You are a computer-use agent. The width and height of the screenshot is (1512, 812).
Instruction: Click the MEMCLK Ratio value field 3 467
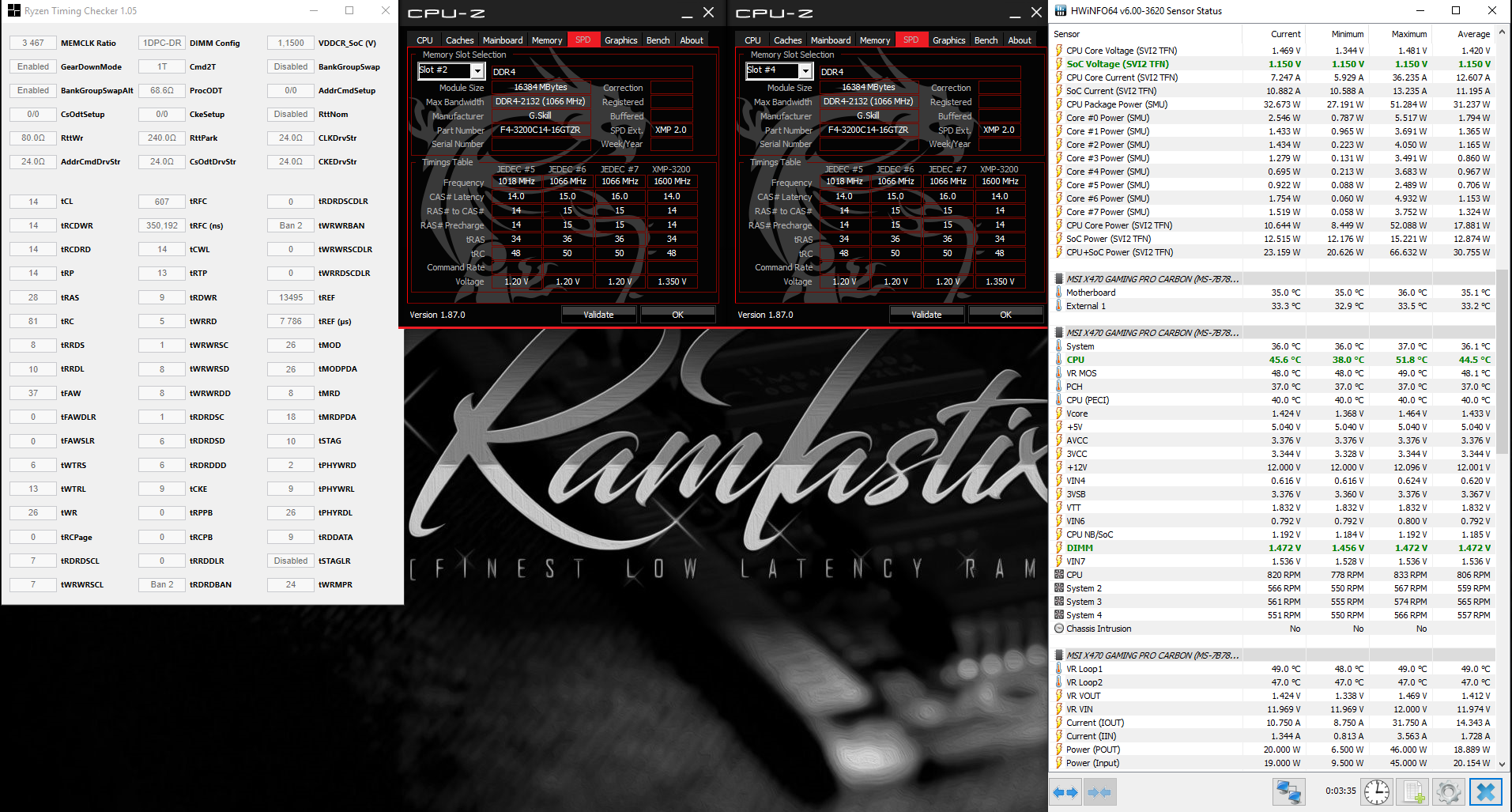tap(33, 43)
